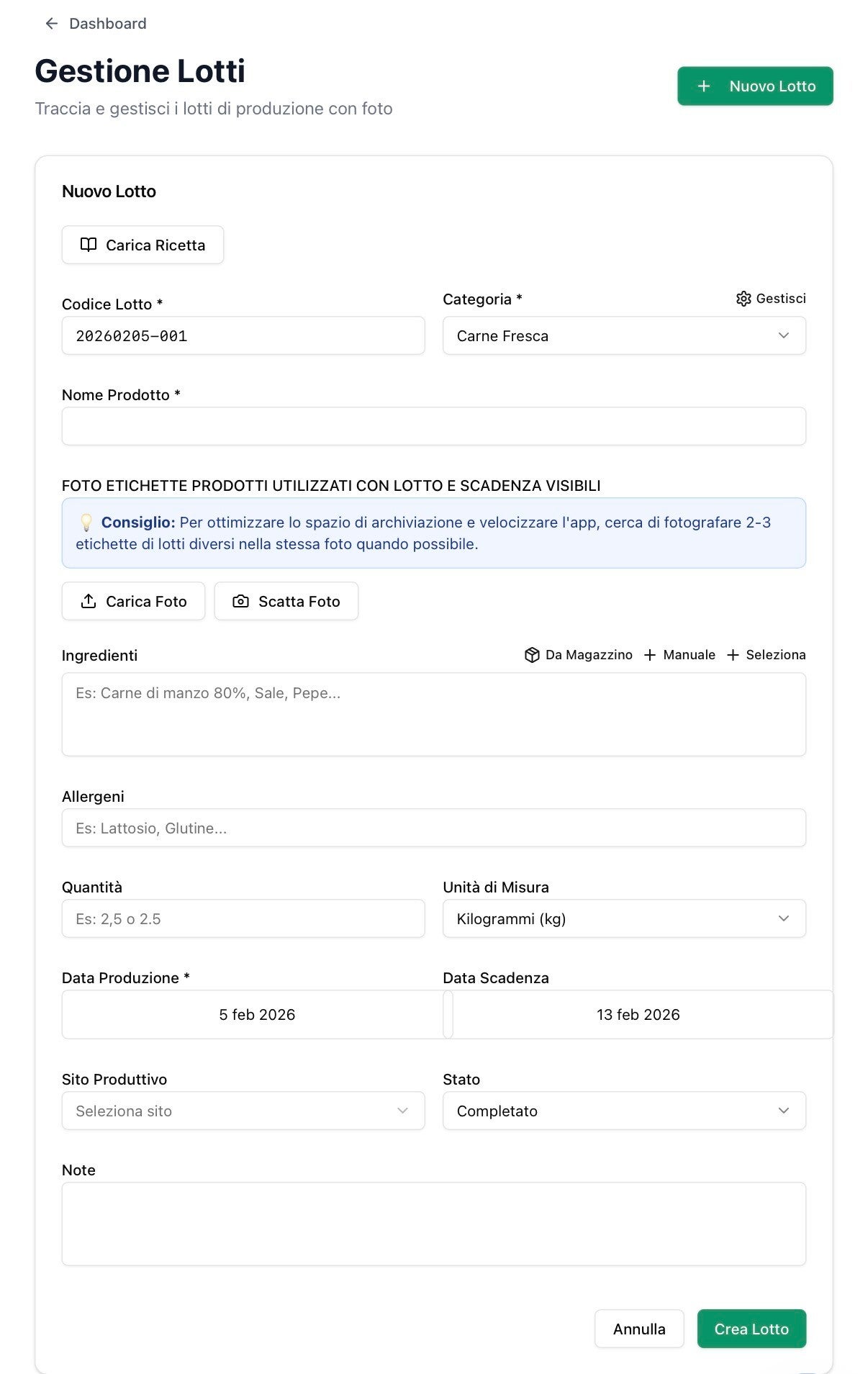Open the Categoria dropdown showing Carne Fresca

click(624, 336)
